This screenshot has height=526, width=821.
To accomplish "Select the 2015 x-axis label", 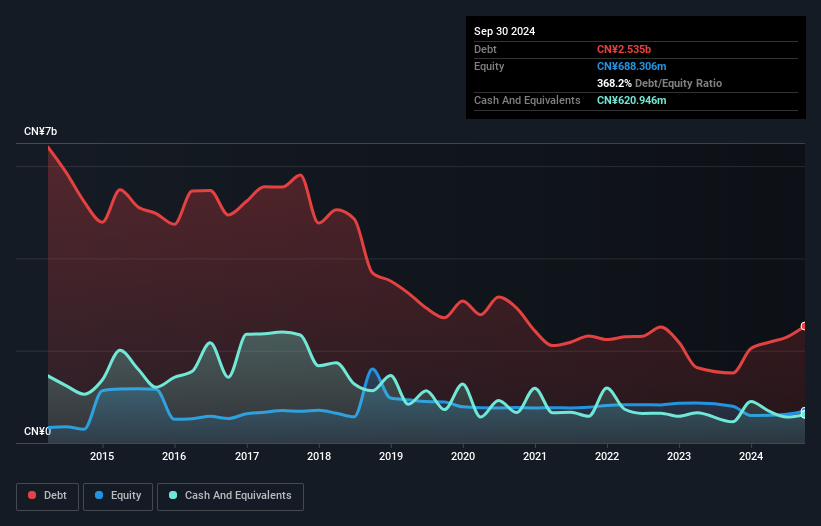I will coord(102,456).
